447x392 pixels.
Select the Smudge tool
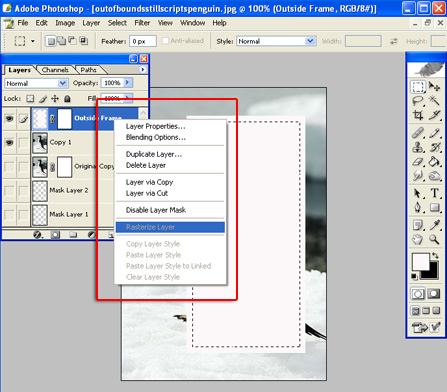[418, 176]
